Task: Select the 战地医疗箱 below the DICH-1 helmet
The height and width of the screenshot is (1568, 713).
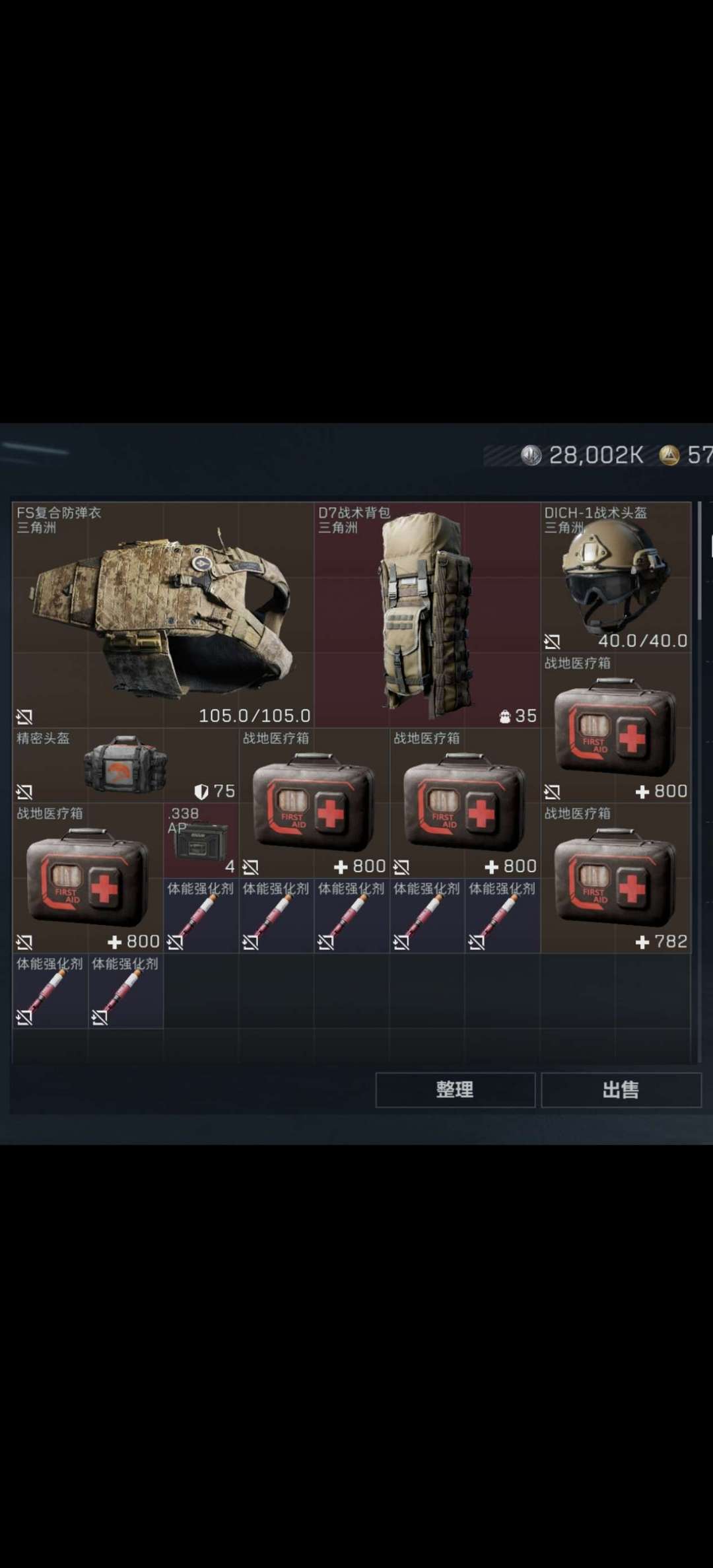Action: coord(616,728)
